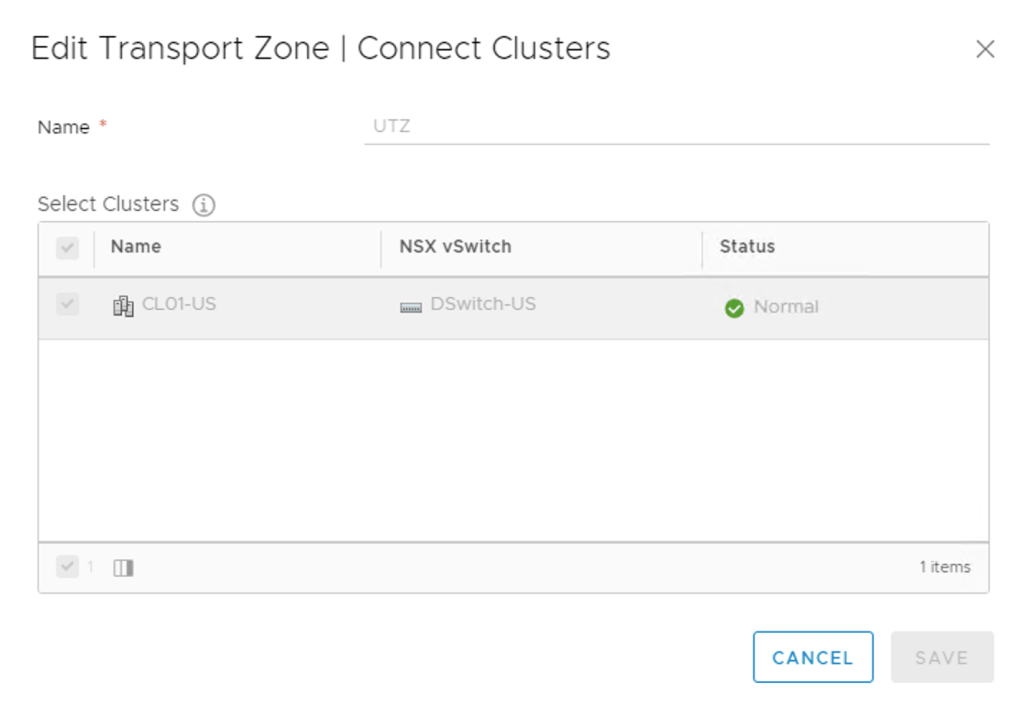Toggle the CL01-US row checkbox

tap(67, 305)
